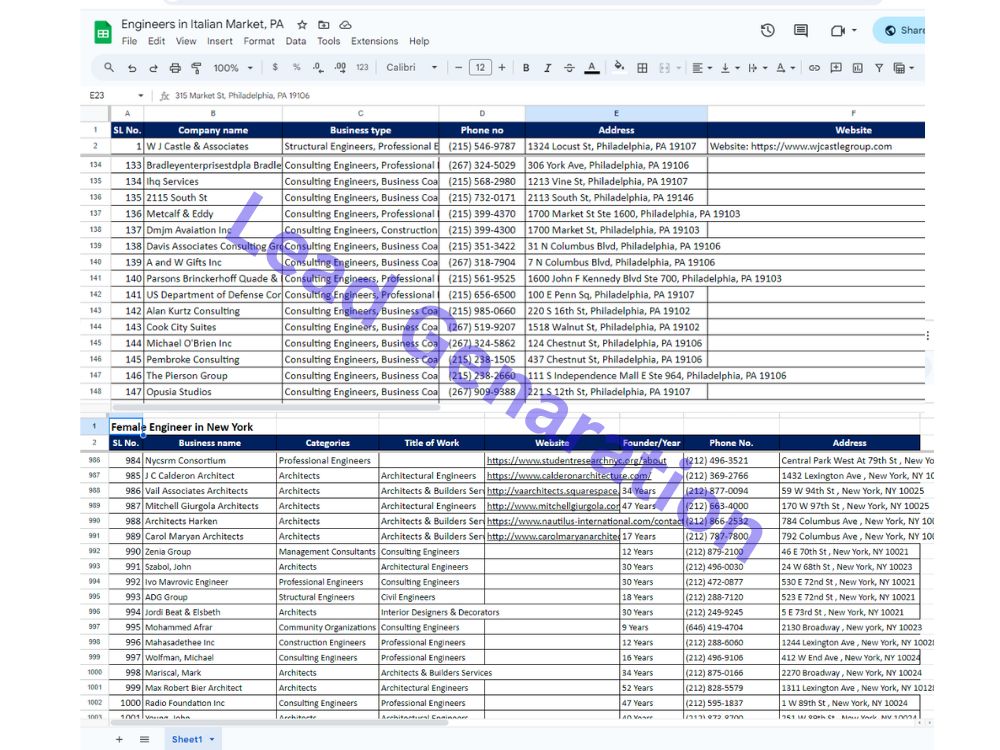
Task: Insert a chart
Action: point(857,68)
